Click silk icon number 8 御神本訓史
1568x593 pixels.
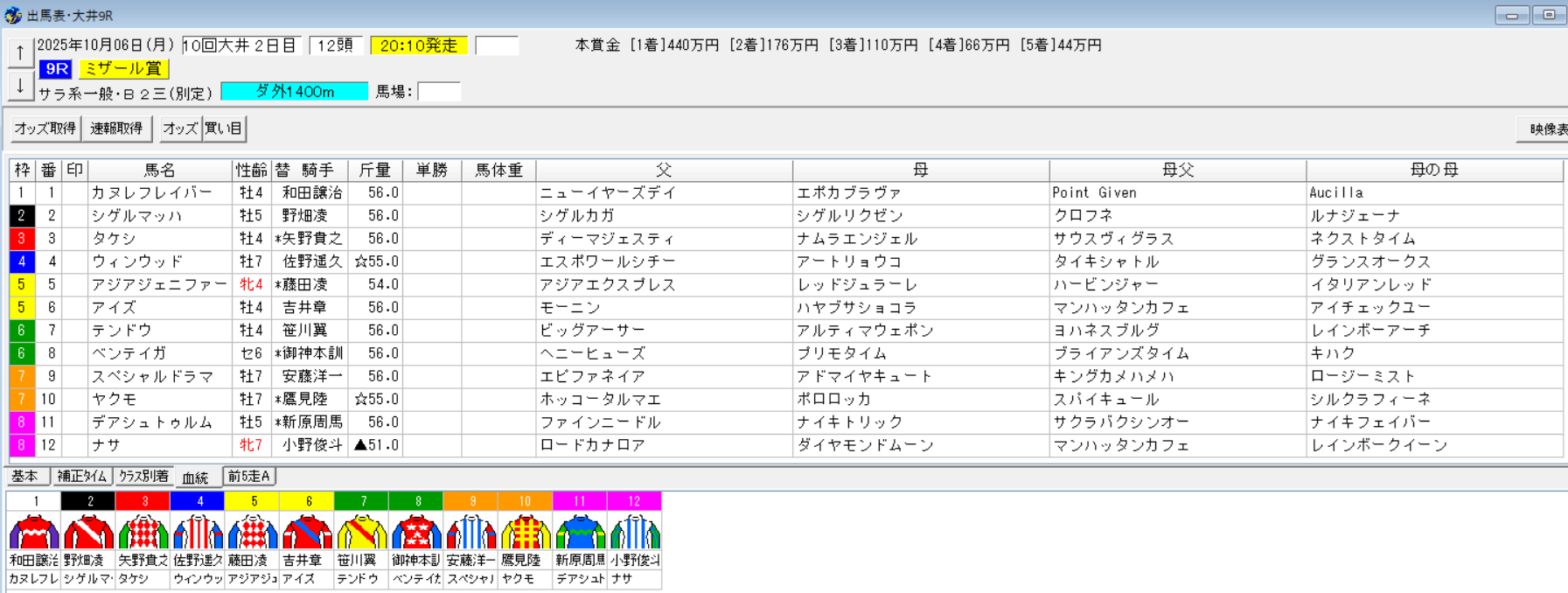point(416,532)
